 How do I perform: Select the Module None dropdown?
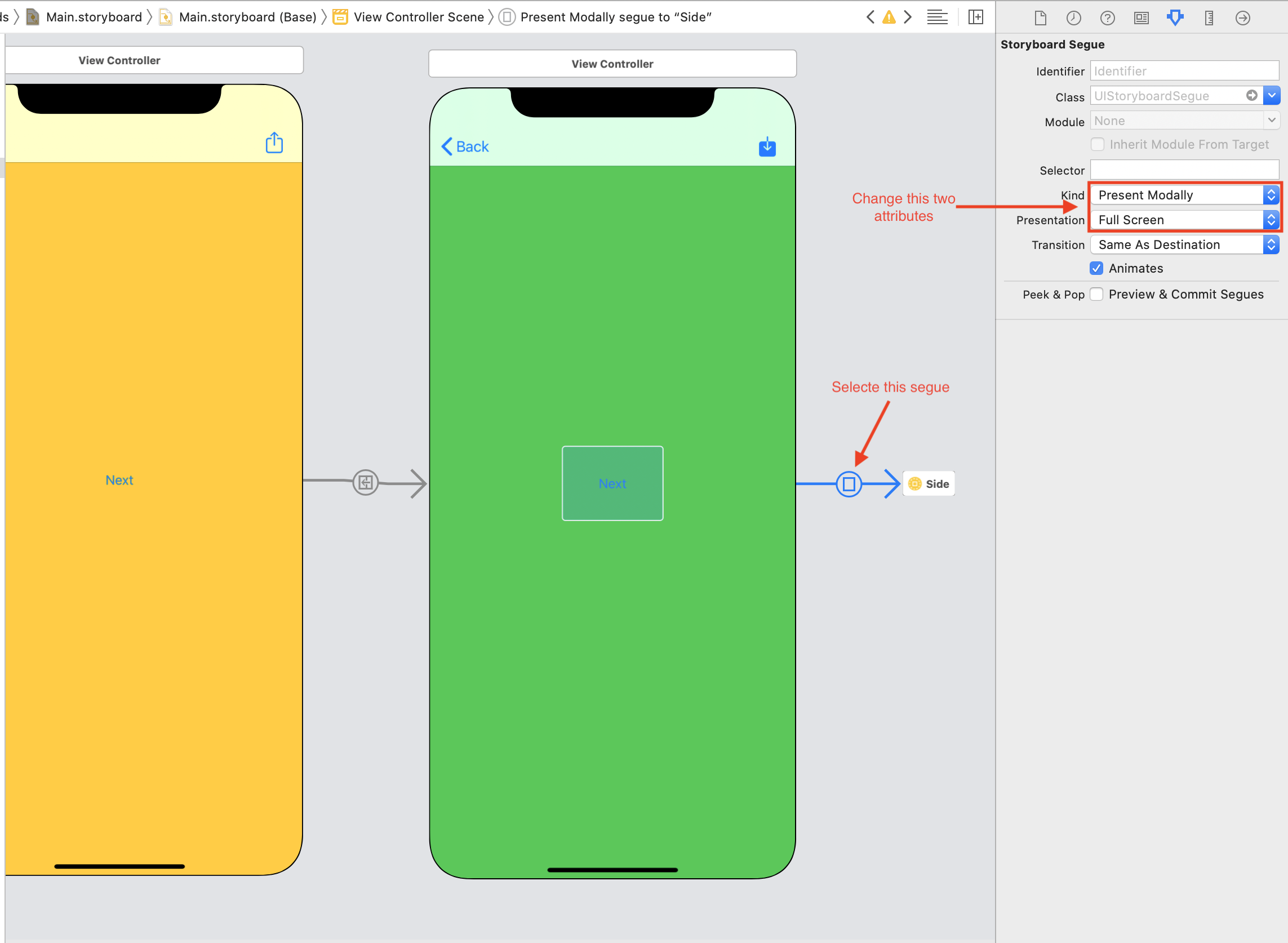[1184, 120]
